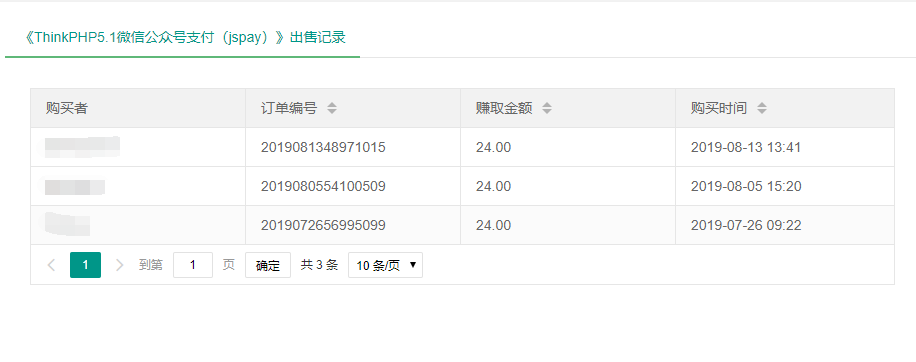916x362 pixels.
Task: Sort by 购买时间 using its sort arrows
Action: [x=762, y=108]
